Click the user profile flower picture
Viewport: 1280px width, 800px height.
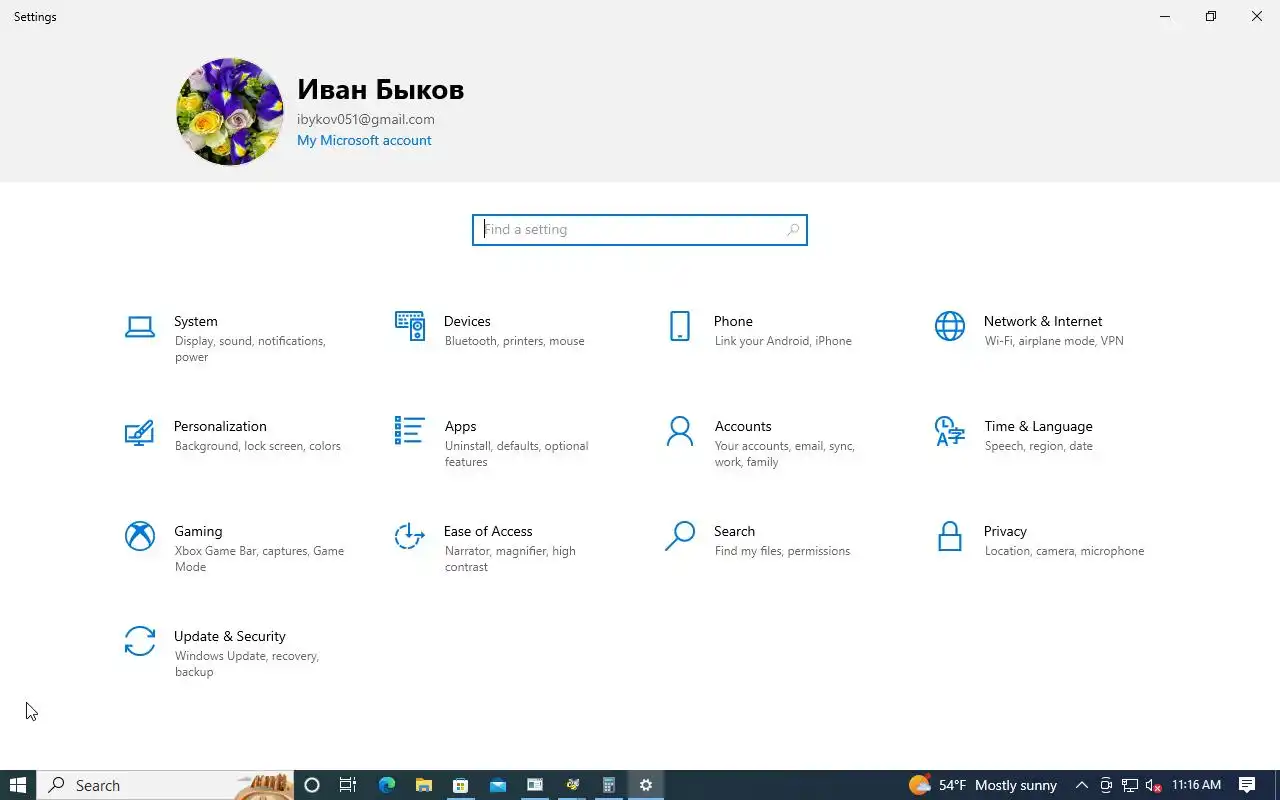click(x=230, y=111)
